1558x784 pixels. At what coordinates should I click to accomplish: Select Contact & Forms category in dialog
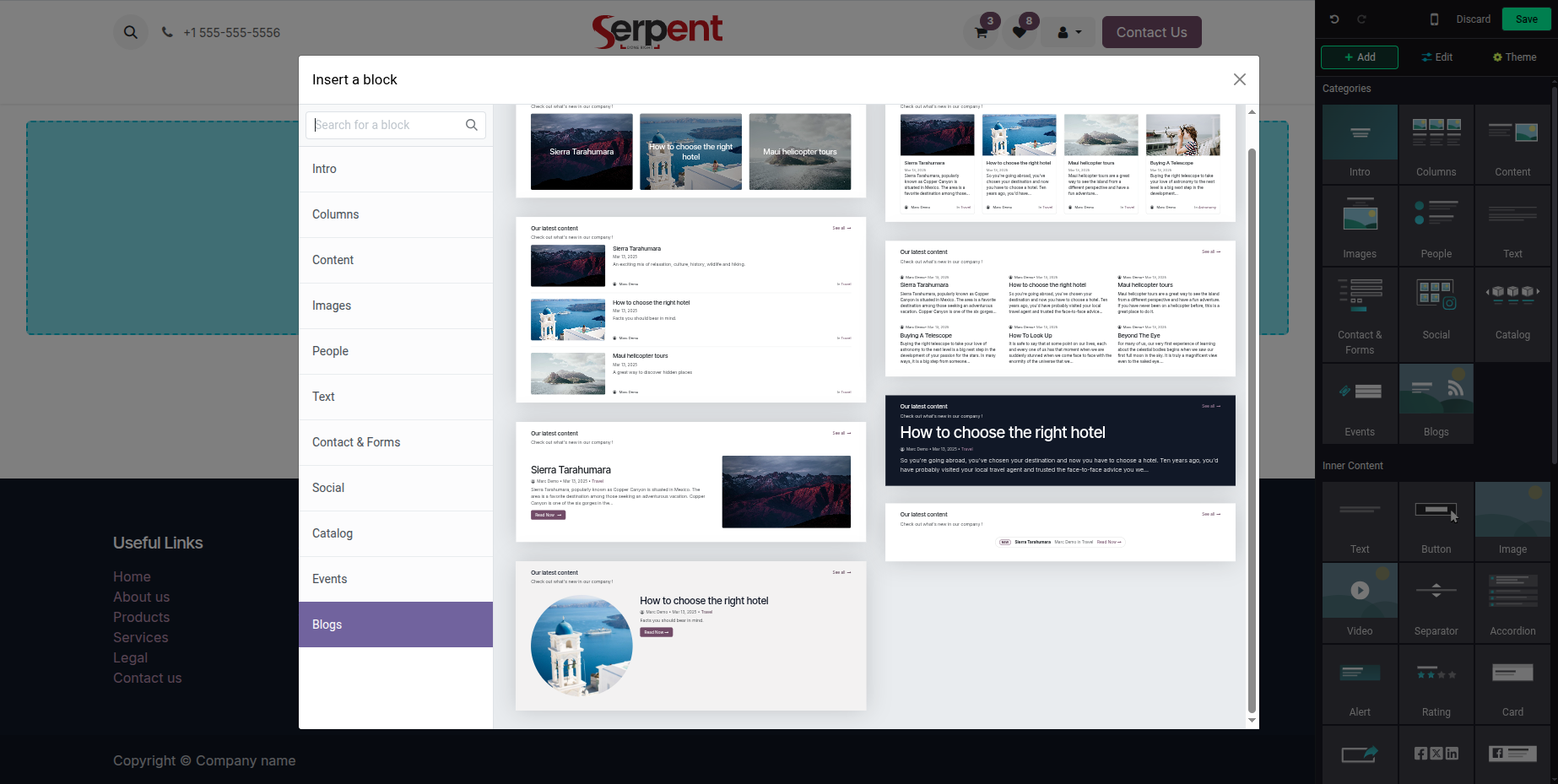click(396, 442)
